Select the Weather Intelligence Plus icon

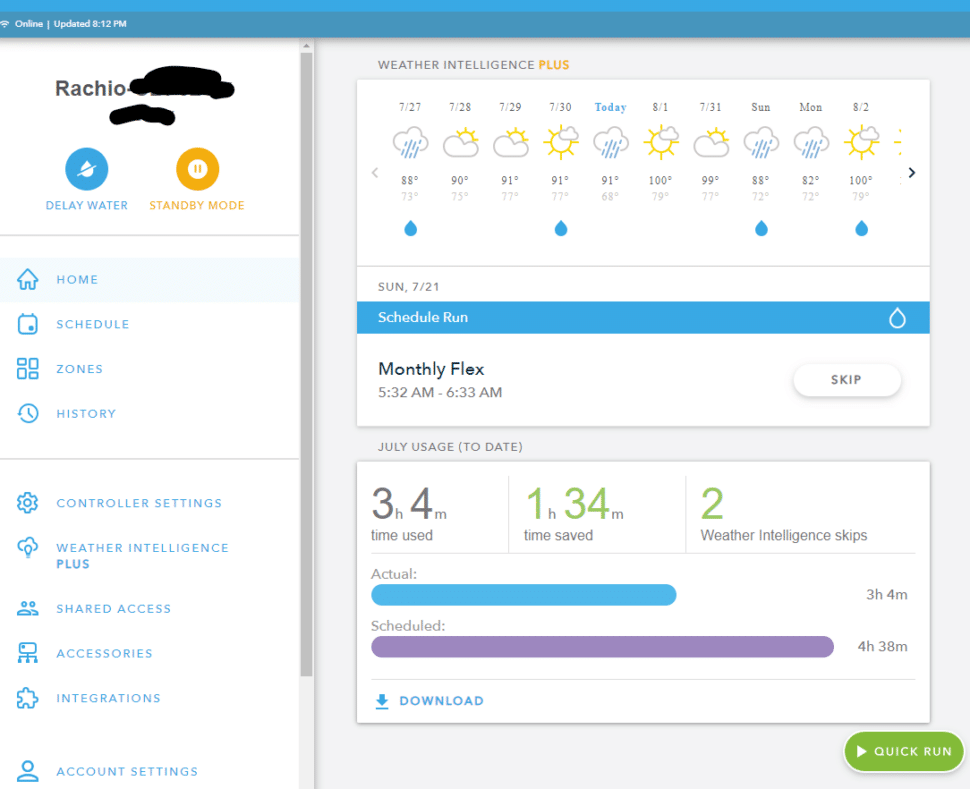(x=29, y=549)
